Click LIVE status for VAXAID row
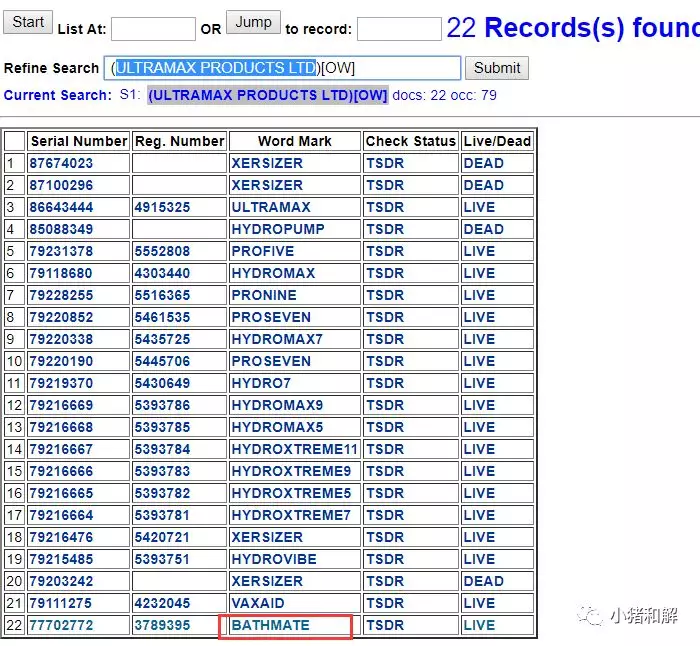This screenshot has height=646, width=700. [479, 603]
